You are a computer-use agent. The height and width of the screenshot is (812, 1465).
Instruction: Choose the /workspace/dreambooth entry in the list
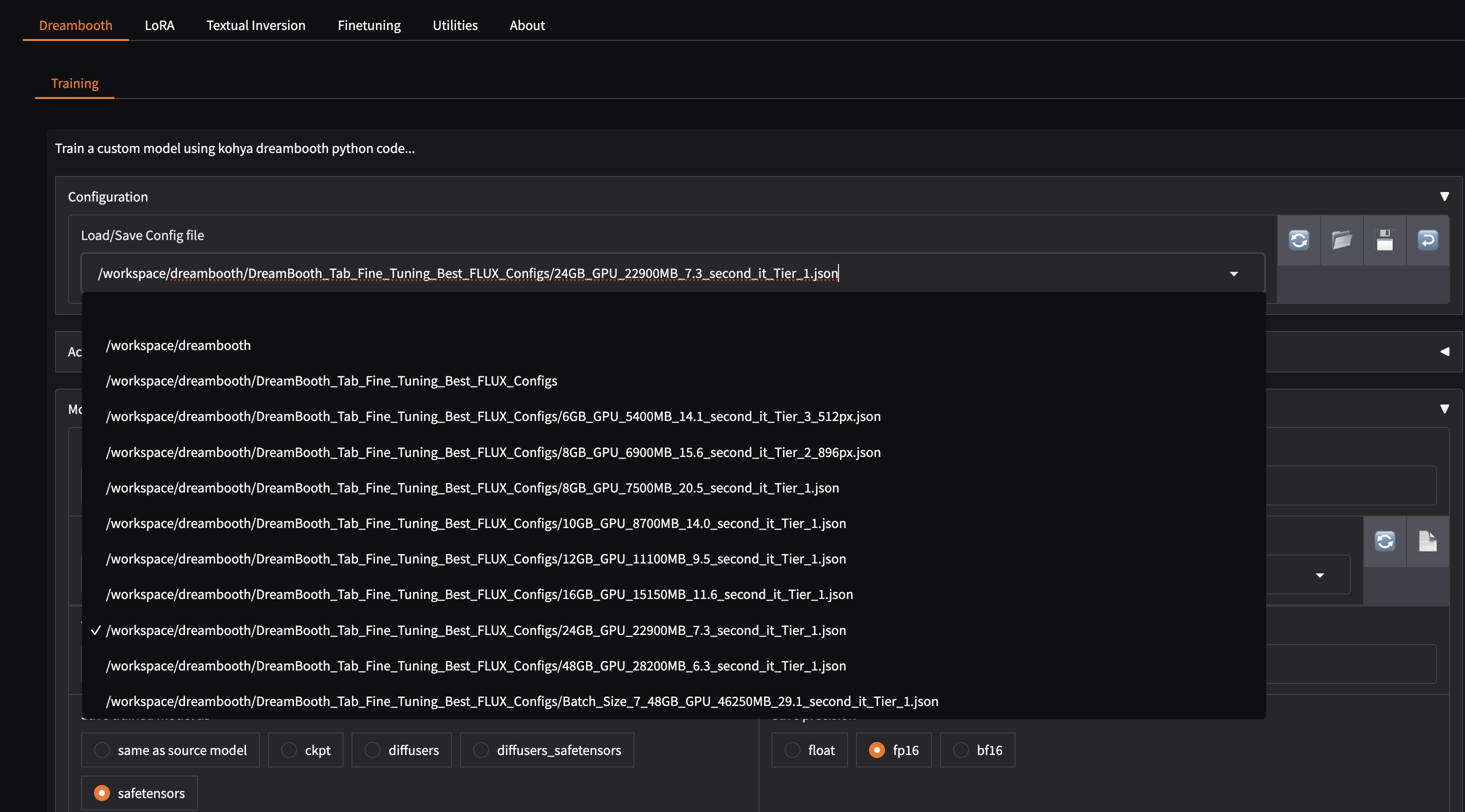(x=178, y=344)
